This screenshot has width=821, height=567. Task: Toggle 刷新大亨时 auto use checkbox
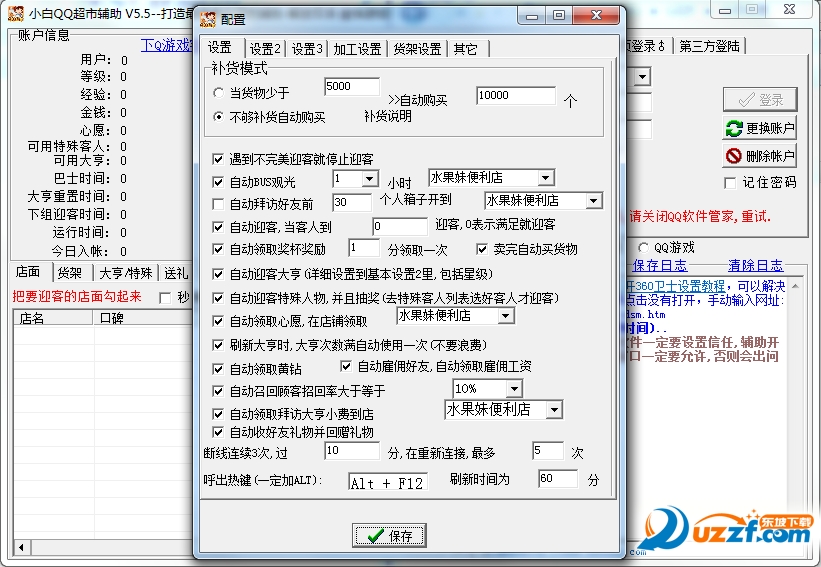(x=218, y=345)
